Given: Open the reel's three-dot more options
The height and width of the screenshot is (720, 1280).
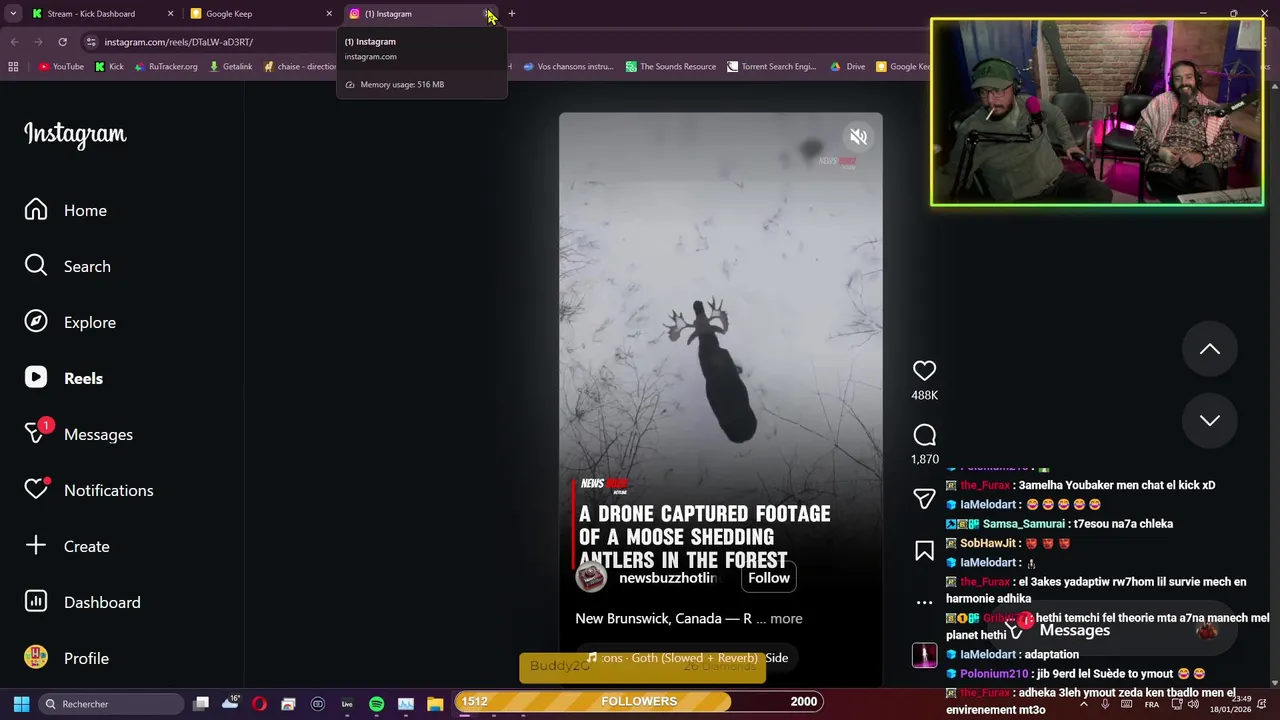Looking at the screenshot, I should pyautogui.click(x=924, y=602).
